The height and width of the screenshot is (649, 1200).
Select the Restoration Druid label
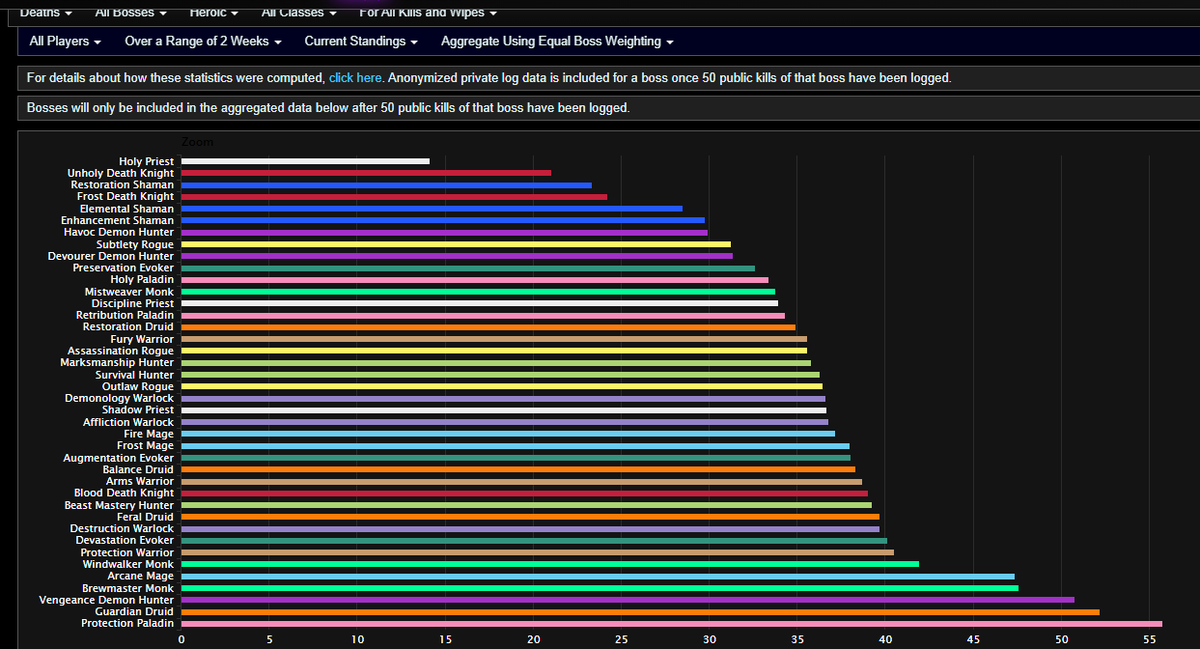click(128, 327)
